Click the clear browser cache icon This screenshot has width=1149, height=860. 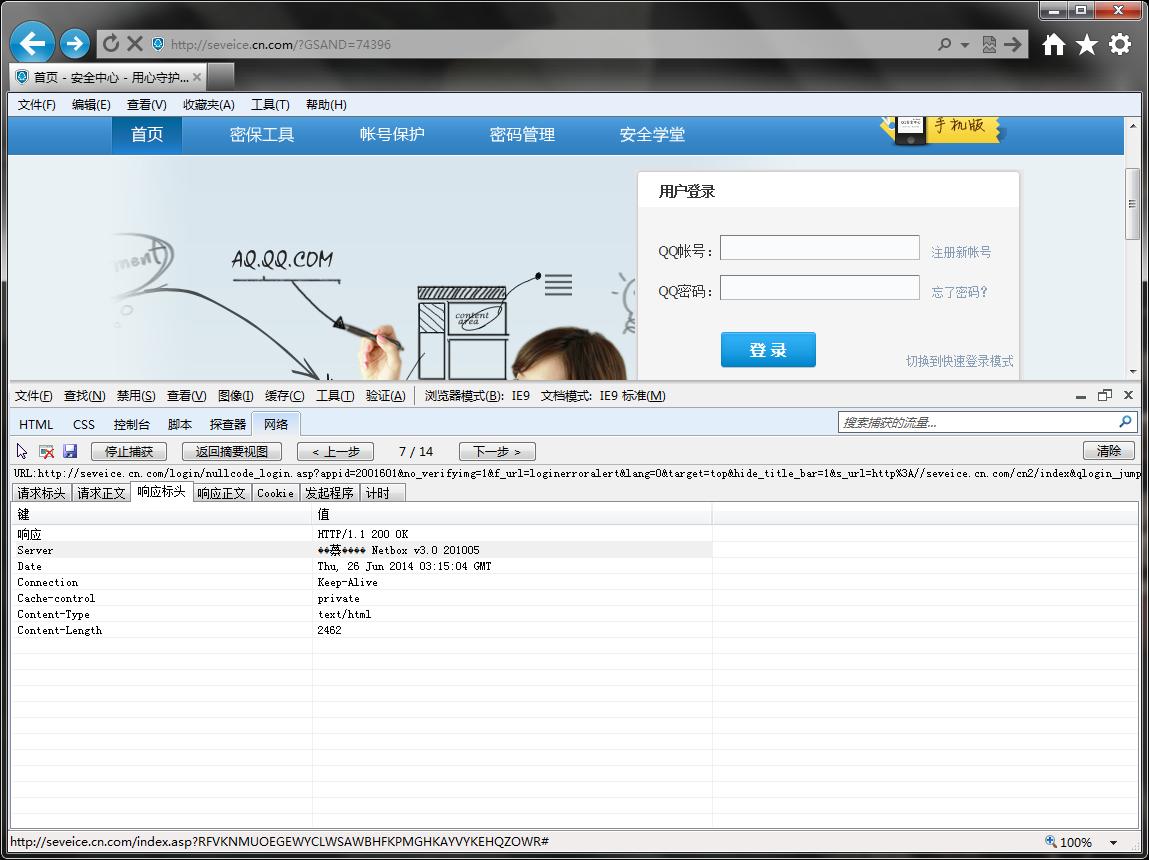(x=46, y=451)
